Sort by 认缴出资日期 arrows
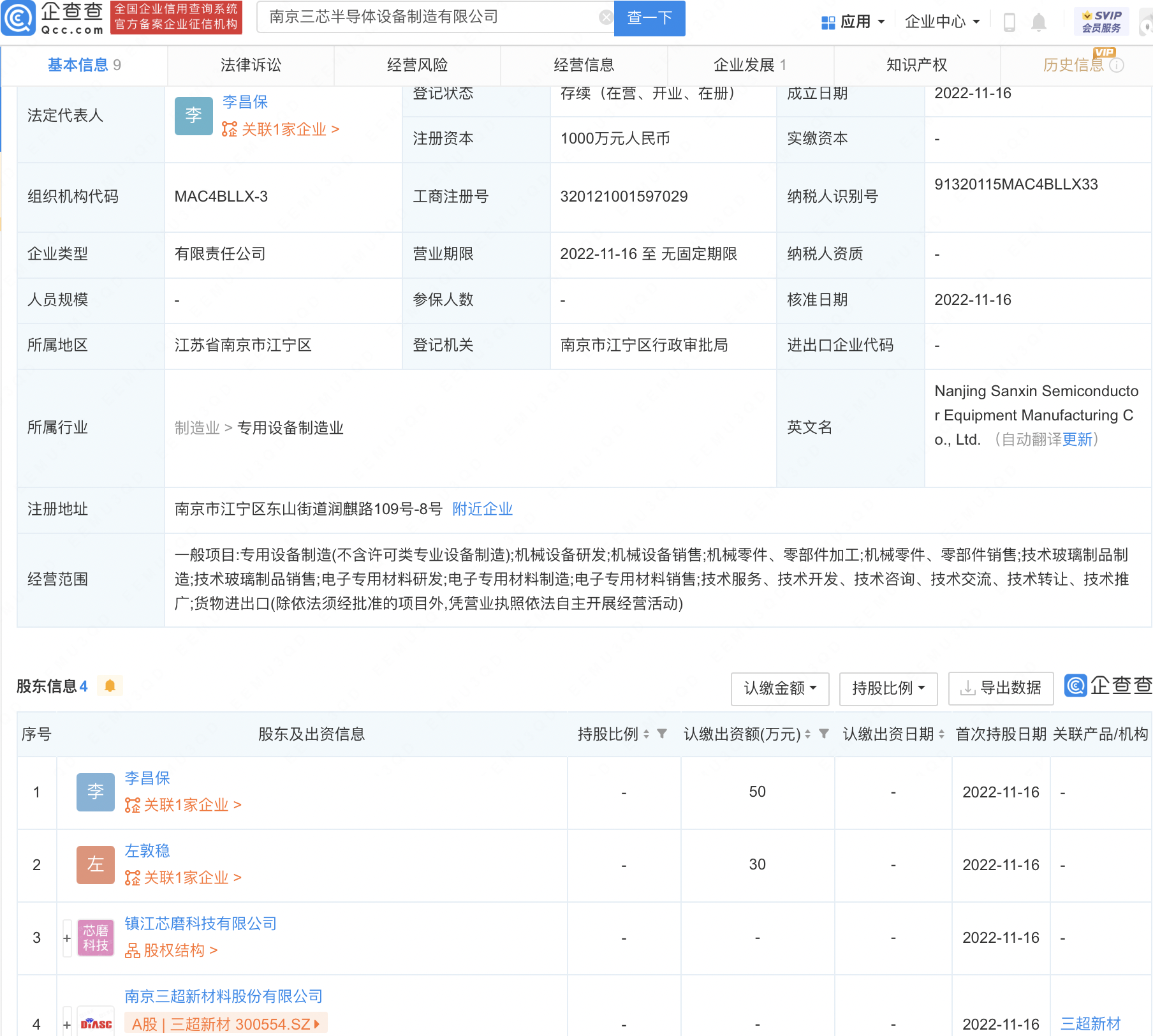Image resolution: width=1153 pixels, height=1036 pixels. coord(941,734)
